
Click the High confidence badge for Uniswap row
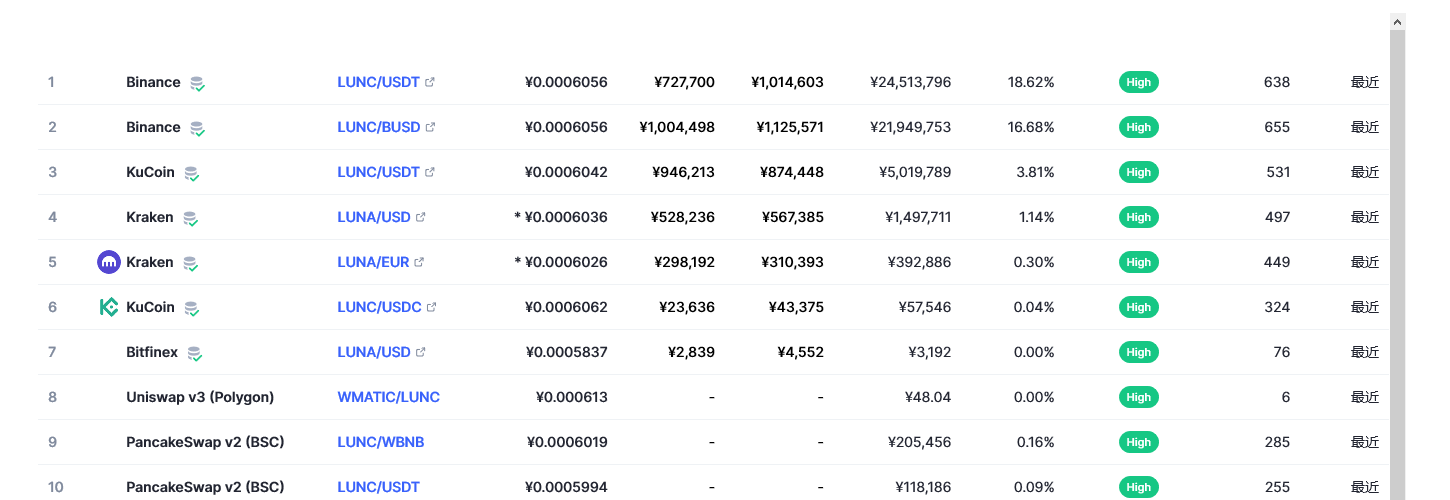pyautogui.click(x=1139, y=397)
